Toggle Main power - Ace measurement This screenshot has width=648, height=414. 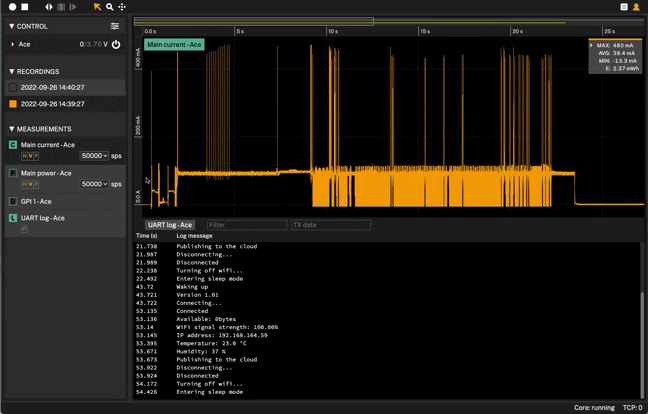pos(13,173)
